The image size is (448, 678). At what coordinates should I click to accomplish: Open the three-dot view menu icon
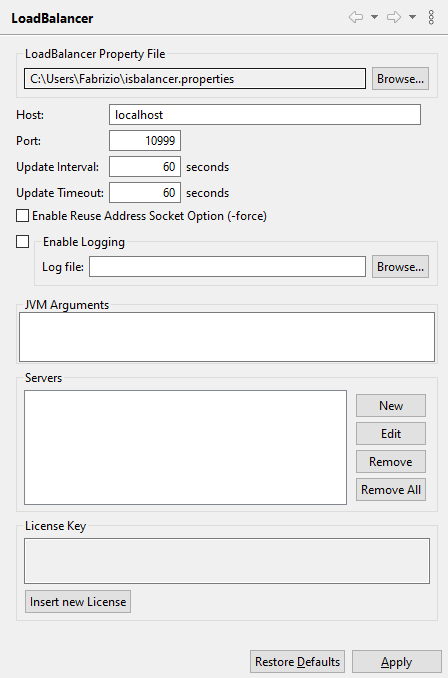pyautogui.click(x=431, y=17)
